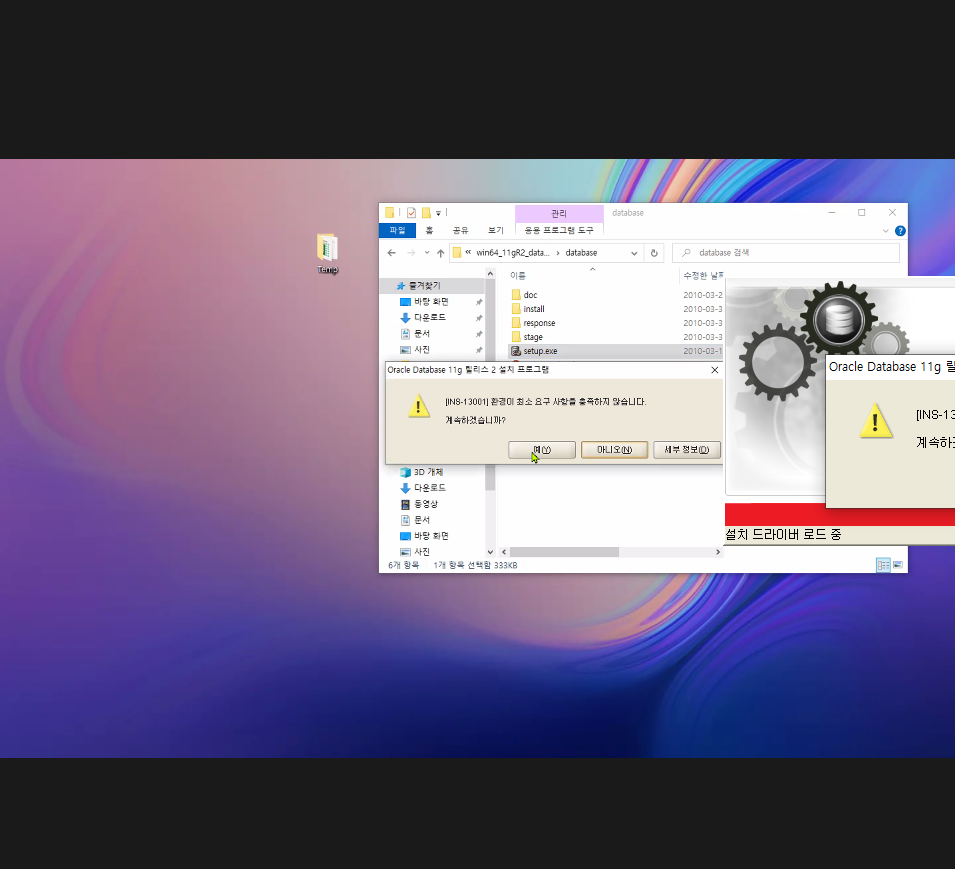Viewport: 955px width, 869px height.
Task: Open pinned 문서 under 즐겨찾기
Action: click(x=422, y=333)
